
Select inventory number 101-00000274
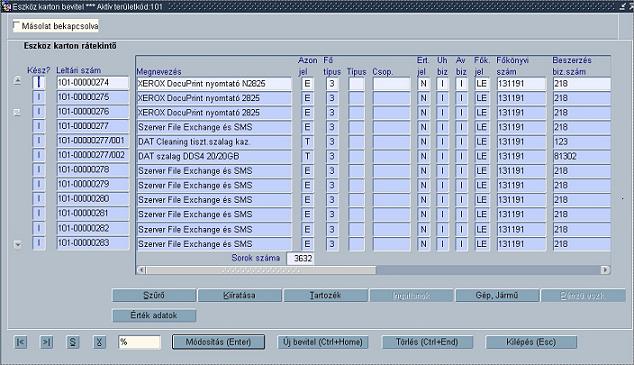(x=93, y=83)
